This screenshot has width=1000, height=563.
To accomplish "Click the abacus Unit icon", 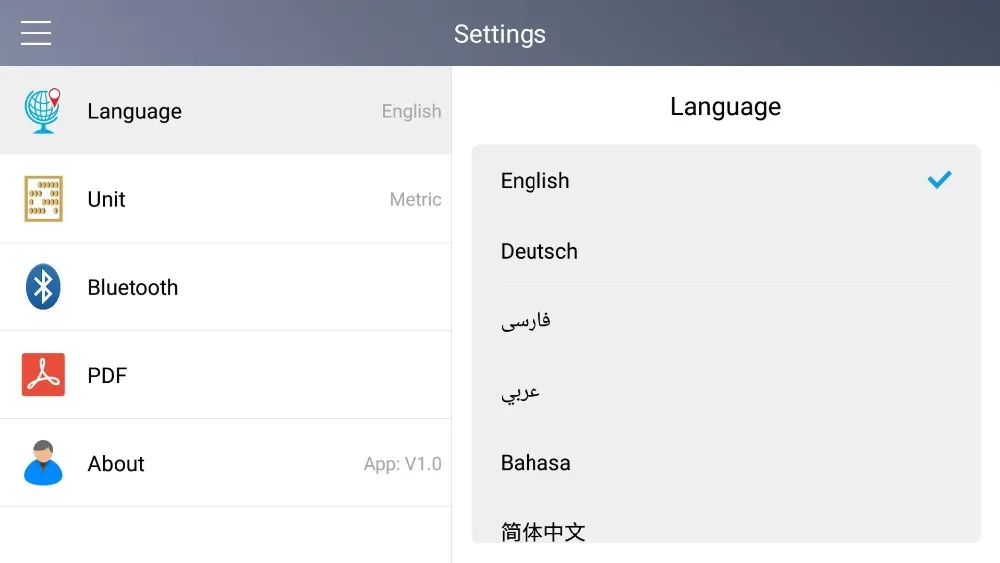I will (x=43, y=199).
